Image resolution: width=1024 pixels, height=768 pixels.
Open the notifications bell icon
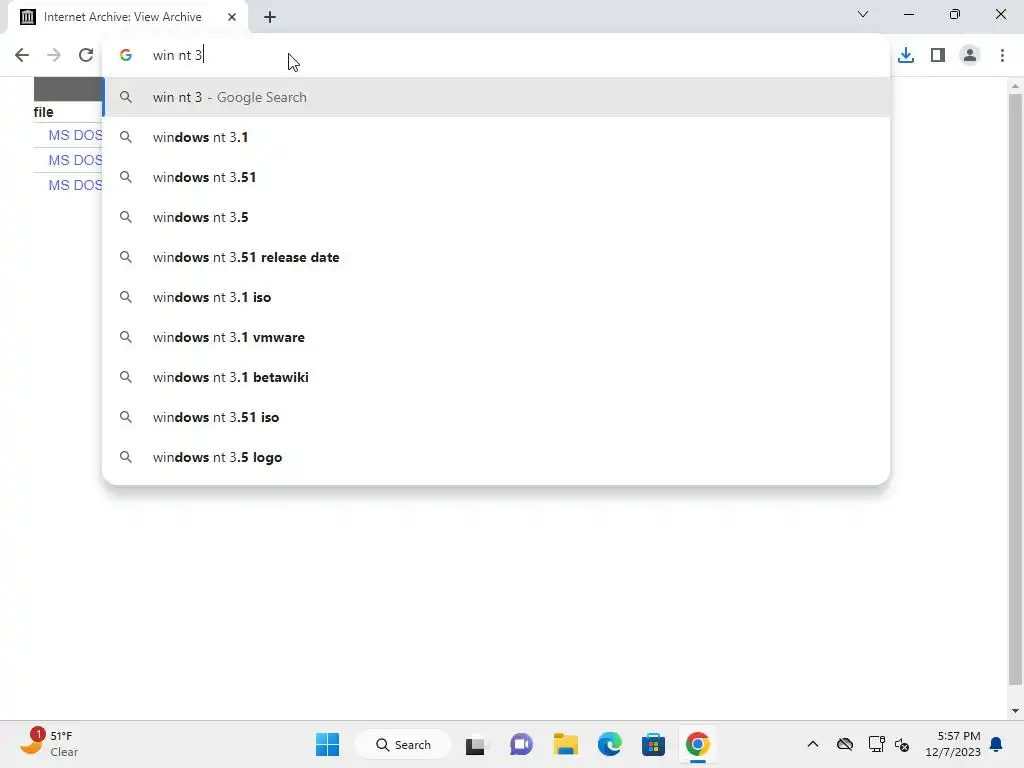997,744
